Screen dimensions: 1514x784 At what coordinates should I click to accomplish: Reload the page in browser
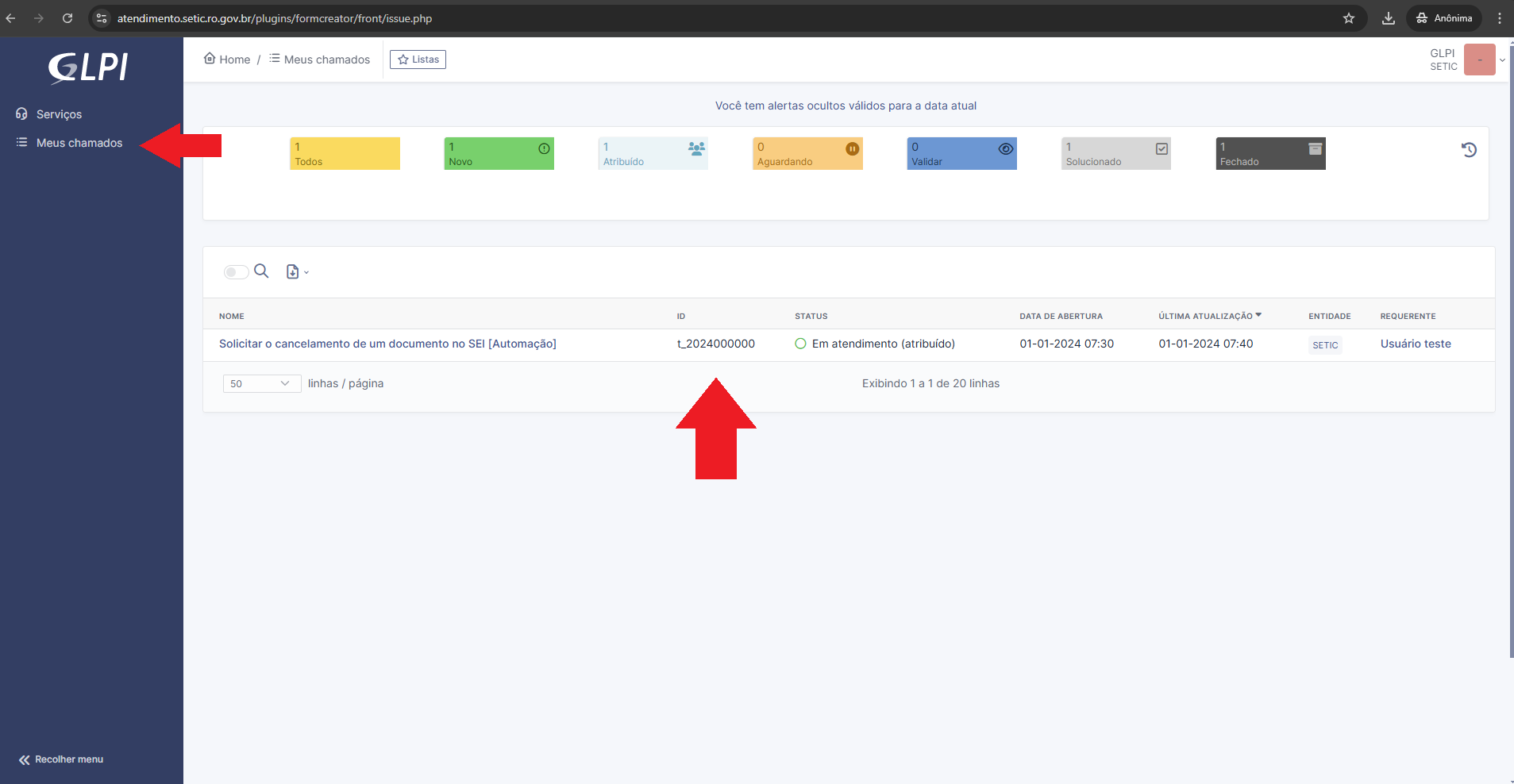(67, 18)
